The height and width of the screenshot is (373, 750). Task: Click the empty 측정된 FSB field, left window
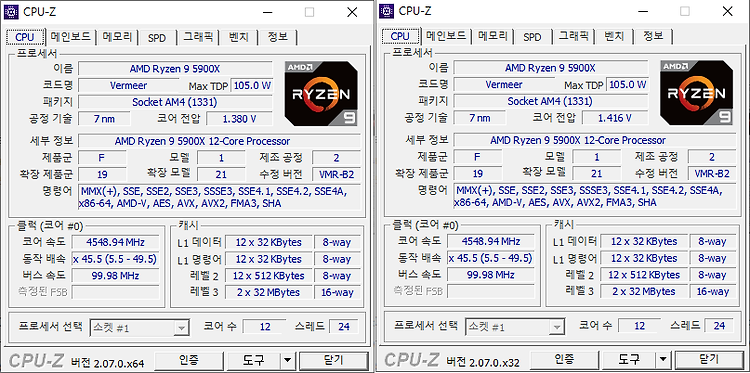[x=115, y=292]
